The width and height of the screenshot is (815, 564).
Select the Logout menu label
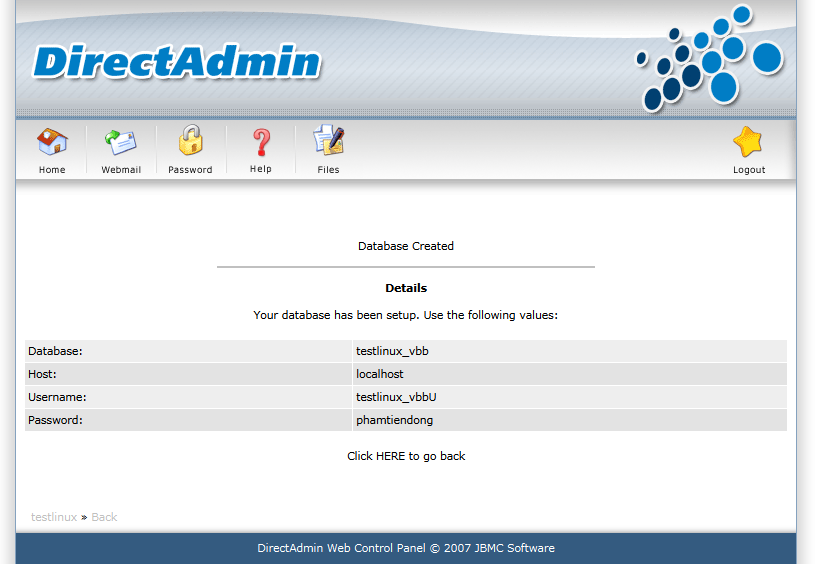coord(749,170)
